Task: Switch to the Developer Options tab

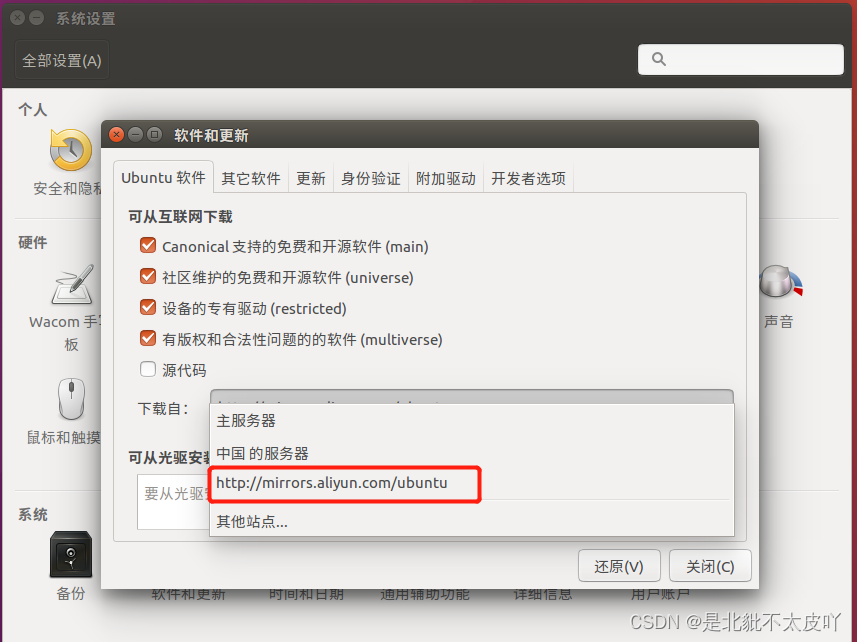Action: pyautogui.click(x=528, y=178)
